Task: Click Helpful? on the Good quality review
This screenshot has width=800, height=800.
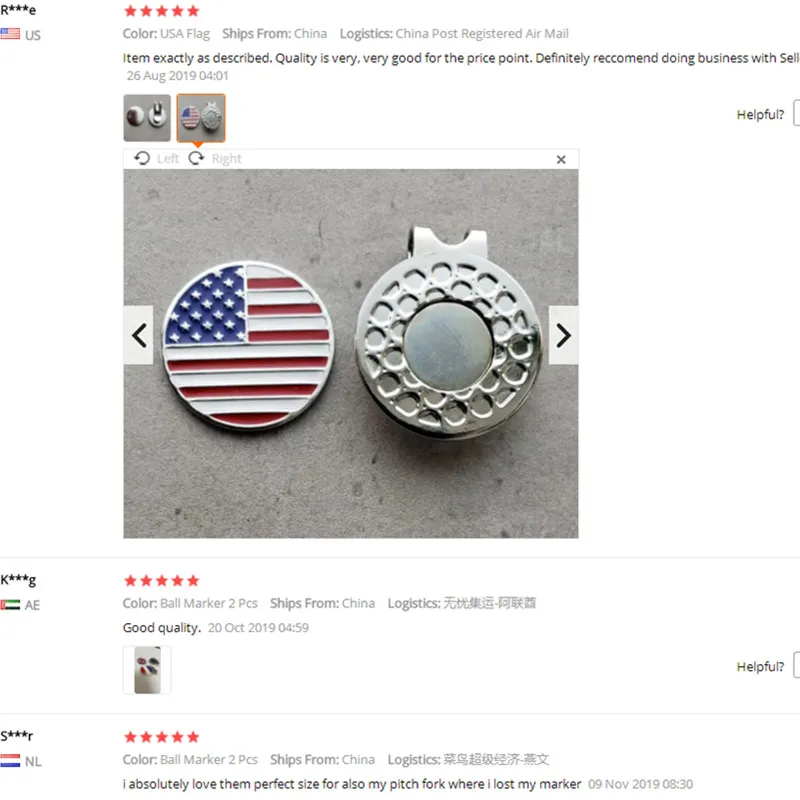Action: (x=760, y=666)
